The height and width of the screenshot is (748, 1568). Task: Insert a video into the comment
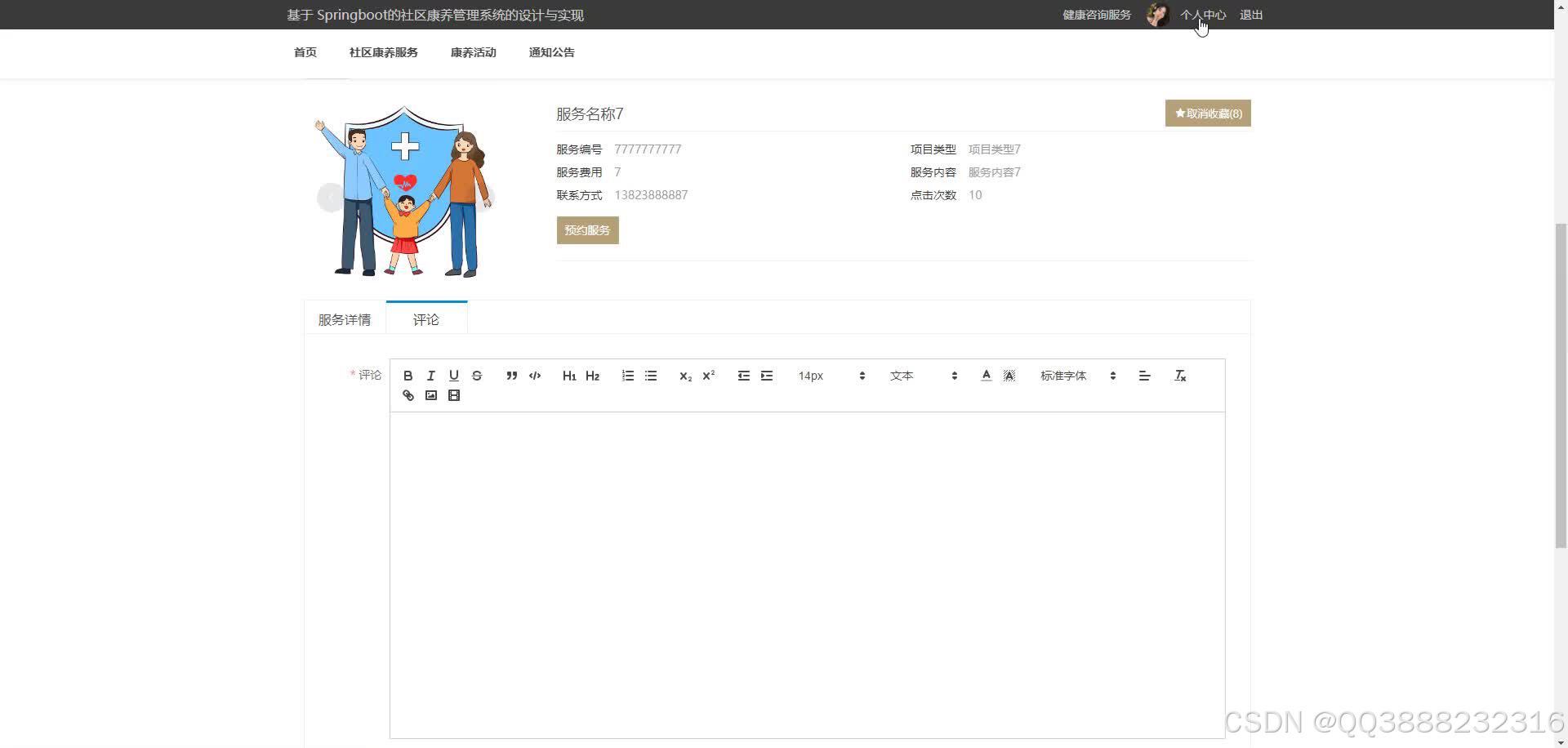point(454,395)
